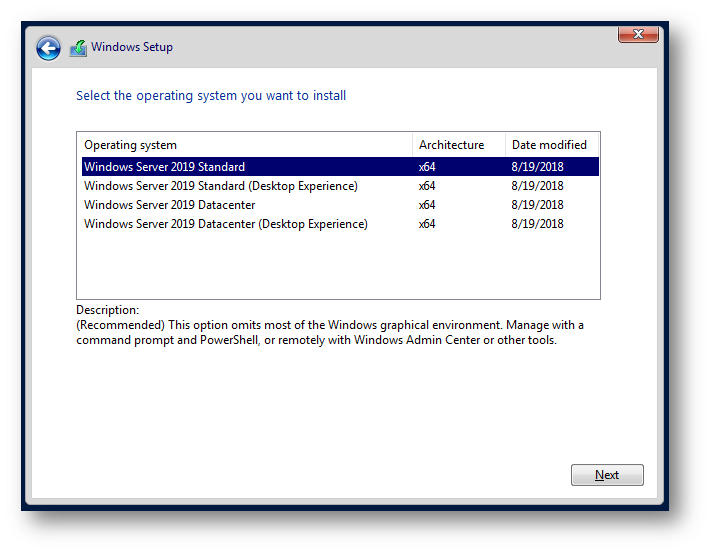Click the "Select the operating system" heading
The height and width of the screenshot is (553, 711).
[211, 96]
